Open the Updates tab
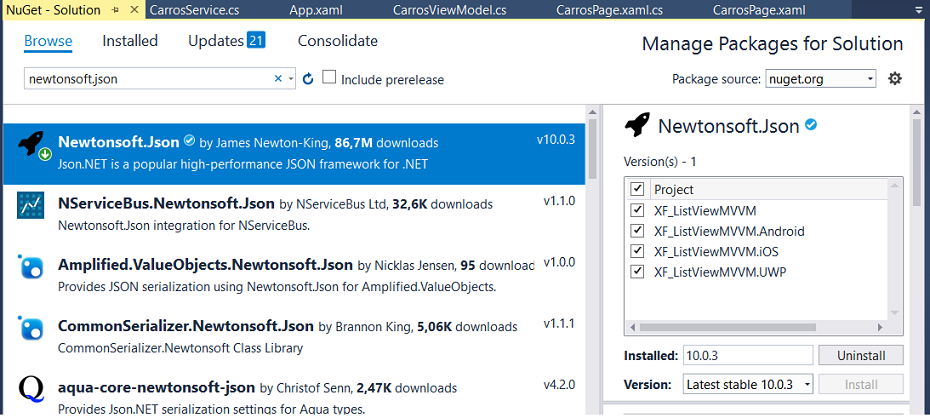This screenshot has height=418, width=930. pos(216,40)
